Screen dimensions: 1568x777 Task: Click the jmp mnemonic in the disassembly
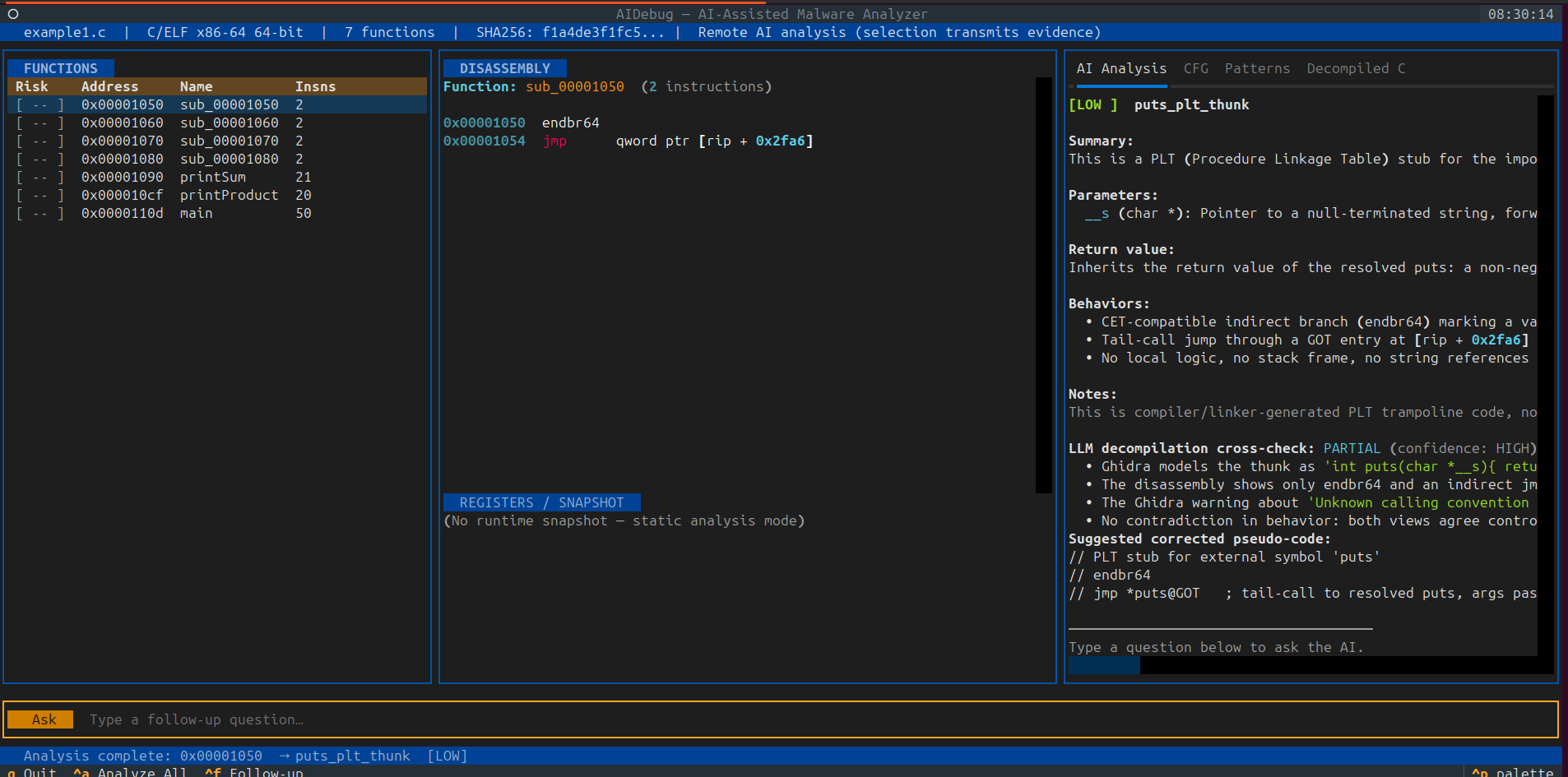pyautogui.click(x=554, y=141)
